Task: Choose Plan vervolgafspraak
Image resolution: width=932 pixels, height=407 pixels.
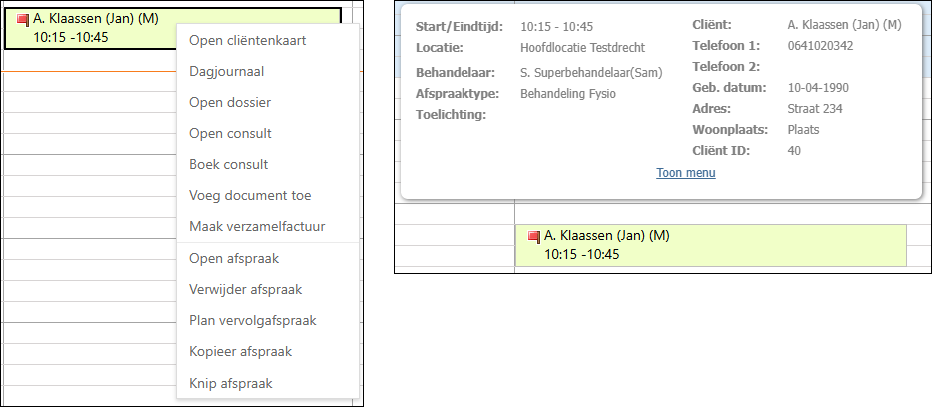Action: pyautogui.click(x=252, y=321)
